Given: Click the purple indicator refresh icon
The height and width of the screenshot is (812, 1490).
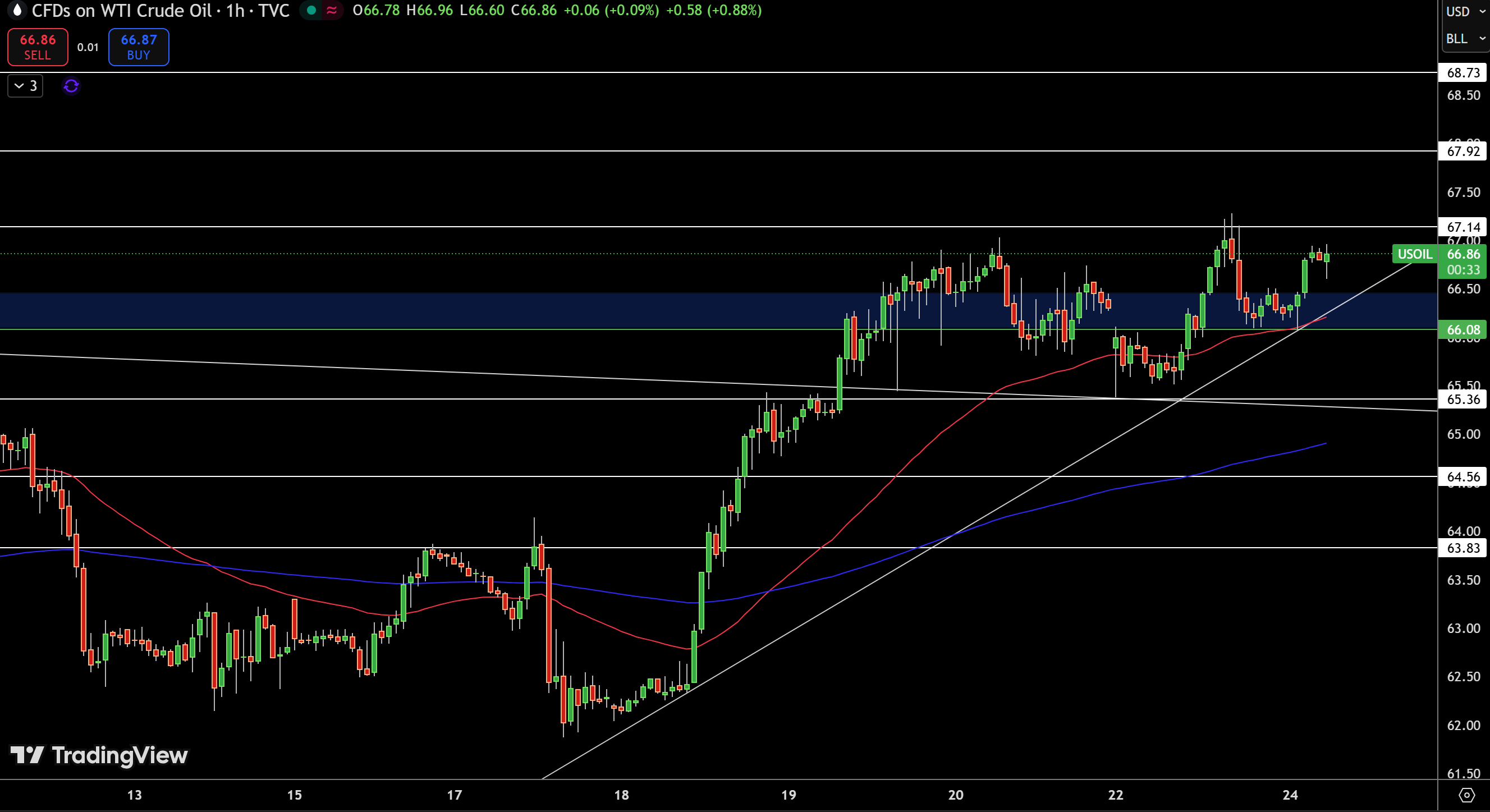Looking at the screenshot, I should coord(71,86).
